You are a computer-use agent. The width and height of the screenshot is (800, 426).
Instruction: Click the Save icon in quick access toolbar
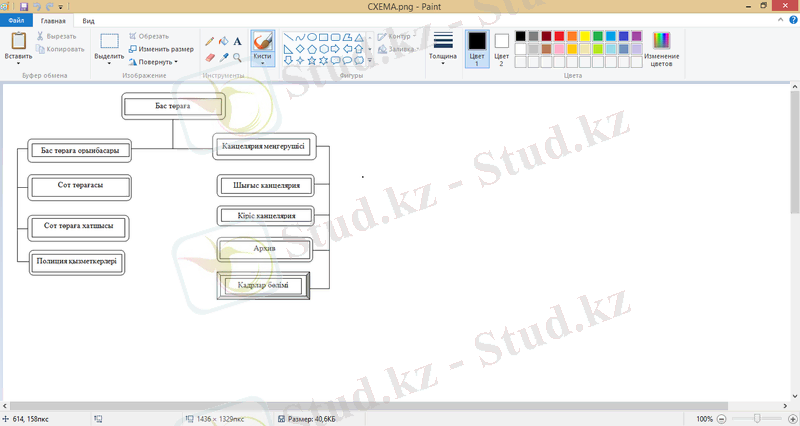click(24, 7)
